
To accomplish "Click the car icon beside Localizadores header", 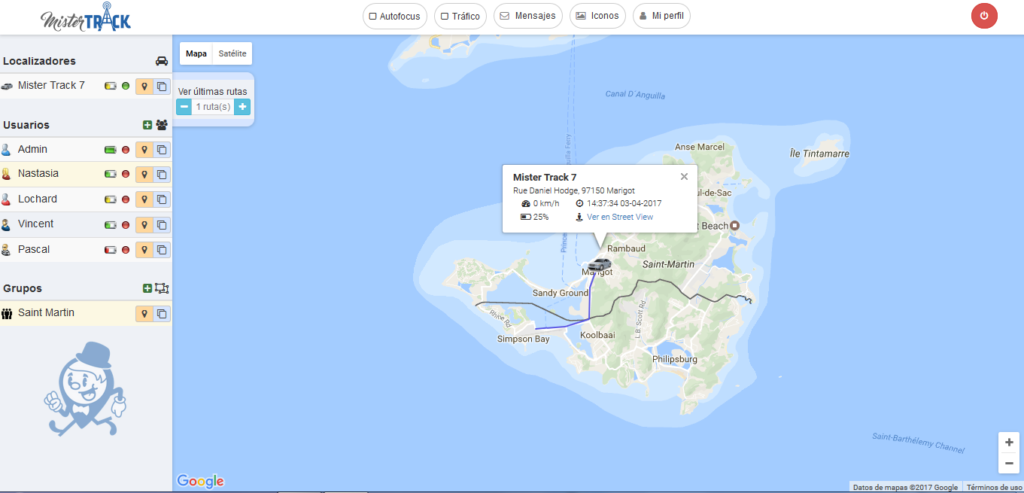I will click(x=161, y=61).
